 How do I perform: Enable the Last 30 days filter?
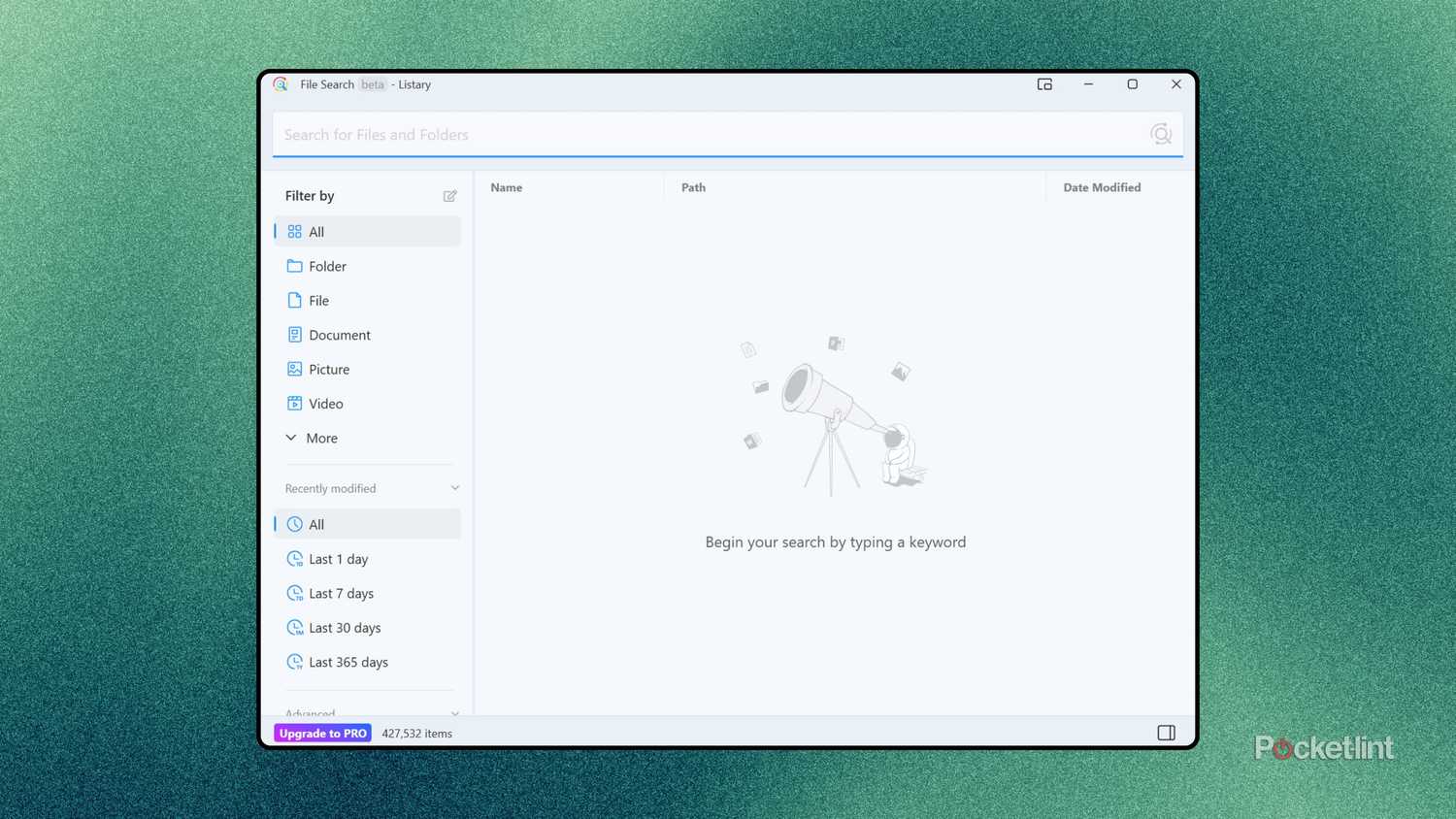coord(345,628)
